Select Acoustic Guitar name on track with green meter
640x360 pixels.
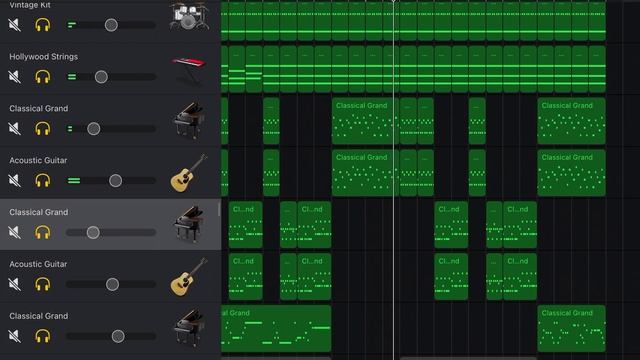coord(38,160)
